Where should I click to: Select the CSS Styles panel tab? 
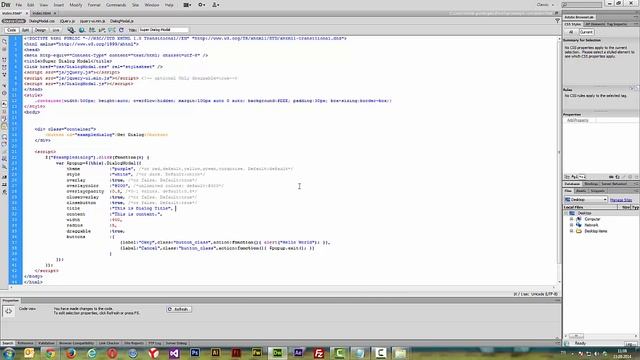(x=573, y=24)
